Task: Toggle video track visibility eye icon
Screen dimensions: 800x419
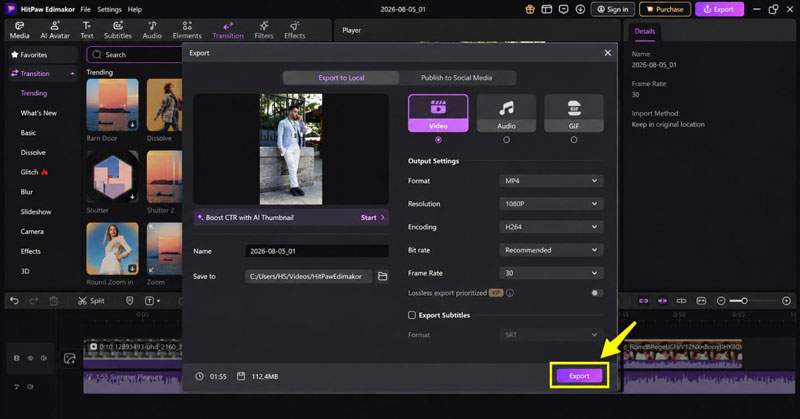Action: pos(30,358)
